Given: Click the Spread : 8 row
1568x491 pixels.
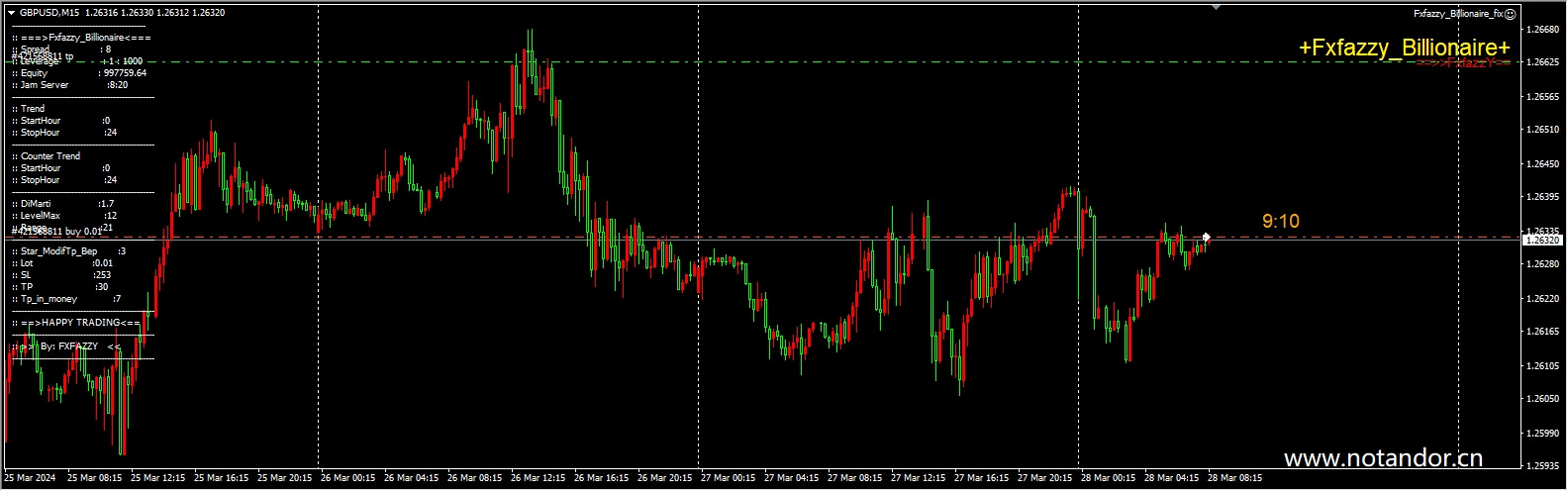Looking at the screenshot, I should [x=61, y=49].
